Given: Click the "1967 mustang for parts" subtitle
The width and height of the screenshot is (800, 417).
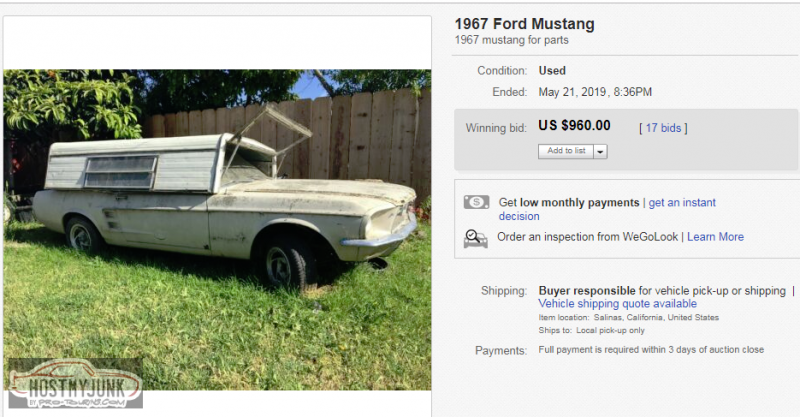Looking at the screenshot, I should point(512,40).
